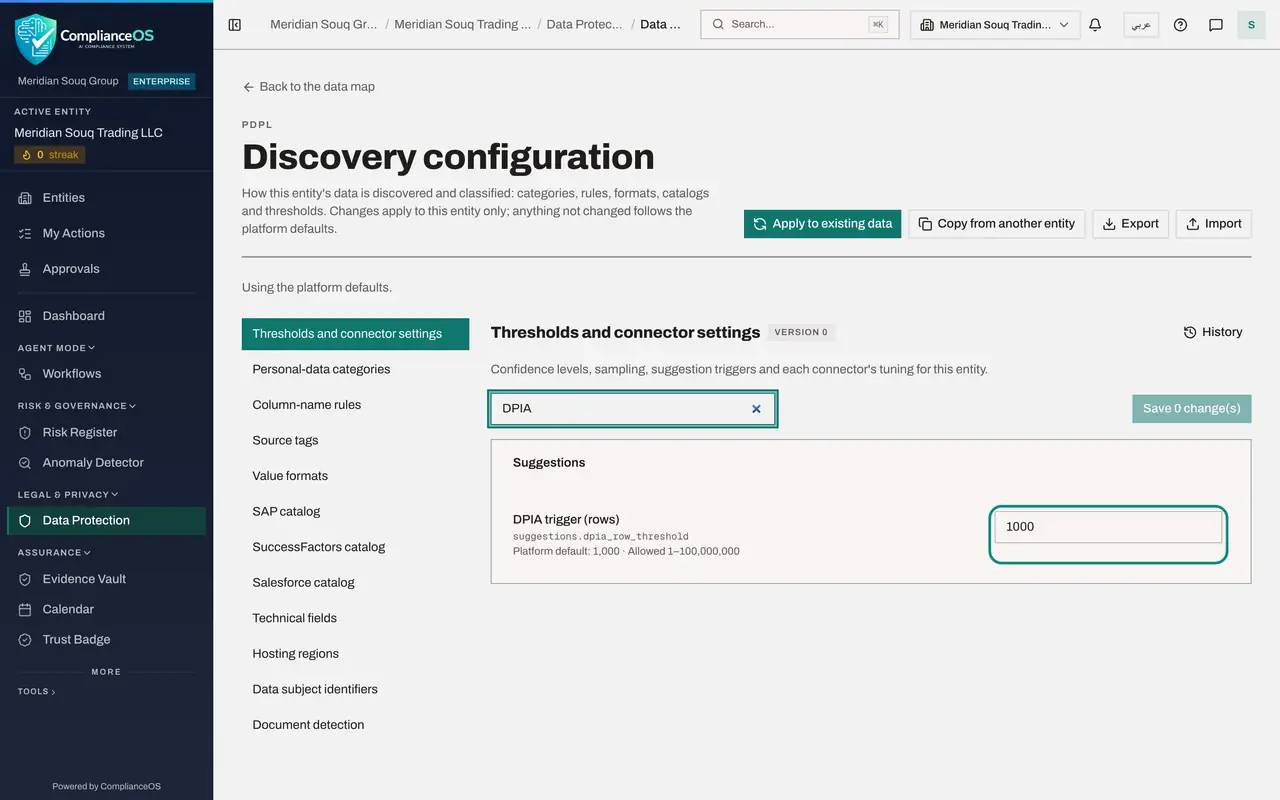Screen dimensions: 1280x800
Task: Open My Actions in the sidebar
Action: [106, 233]
